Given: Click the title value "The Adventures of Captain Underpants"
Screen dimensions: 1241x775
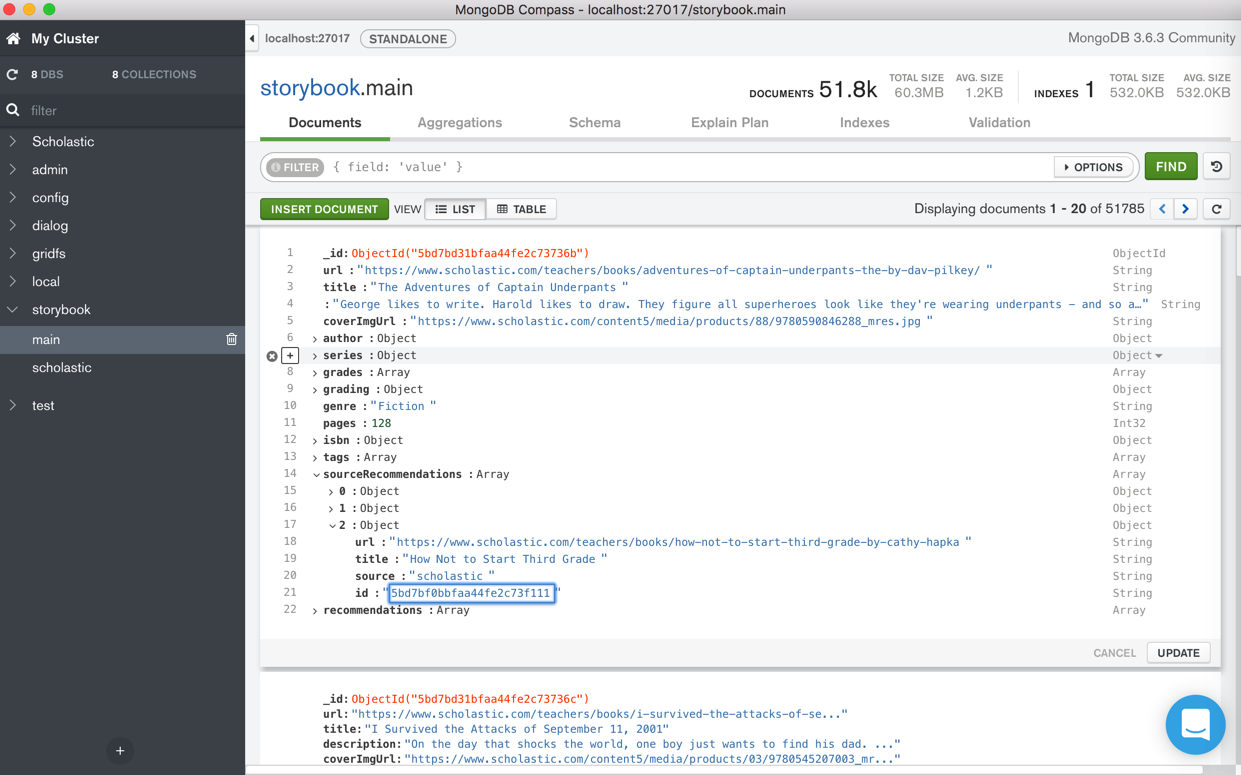Looking at the screenshot, I should 499,288.
